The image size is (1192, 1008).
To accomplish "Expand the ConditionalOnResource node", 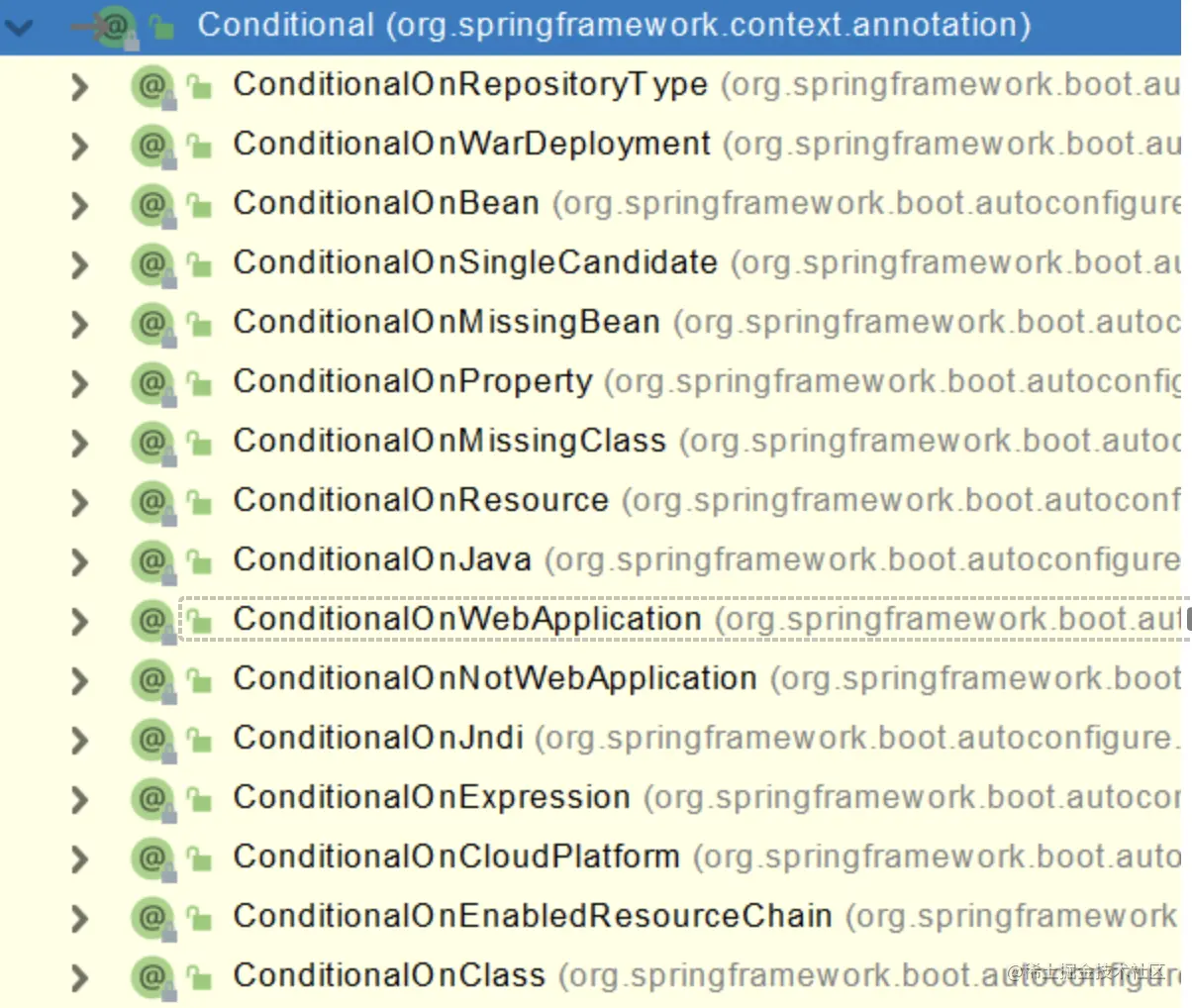I will pos(80,503).
